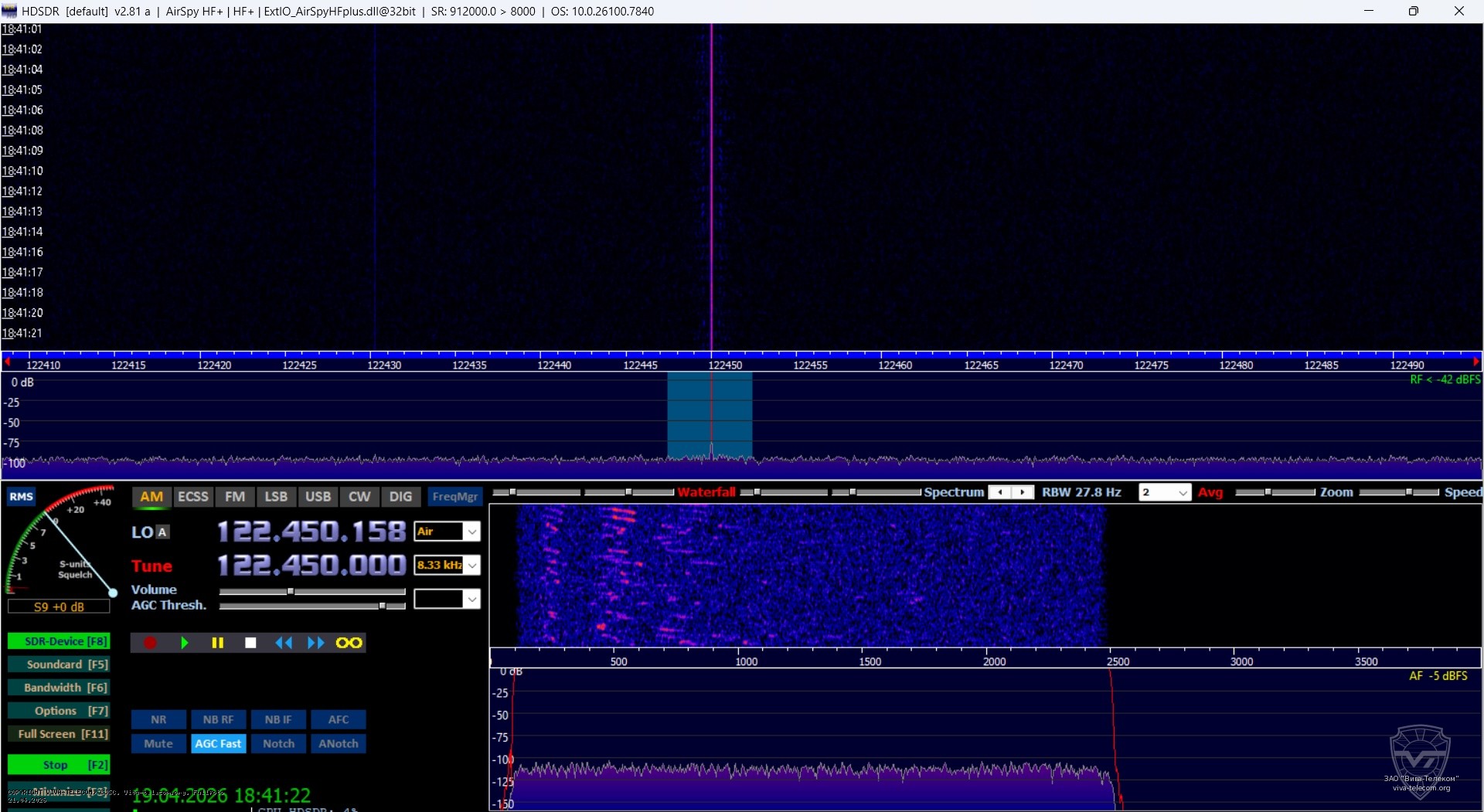The width and height of the screenshot is (1484, 812).
Task: Open the Frequency Manager via FreqMgr
Action: 454,496
